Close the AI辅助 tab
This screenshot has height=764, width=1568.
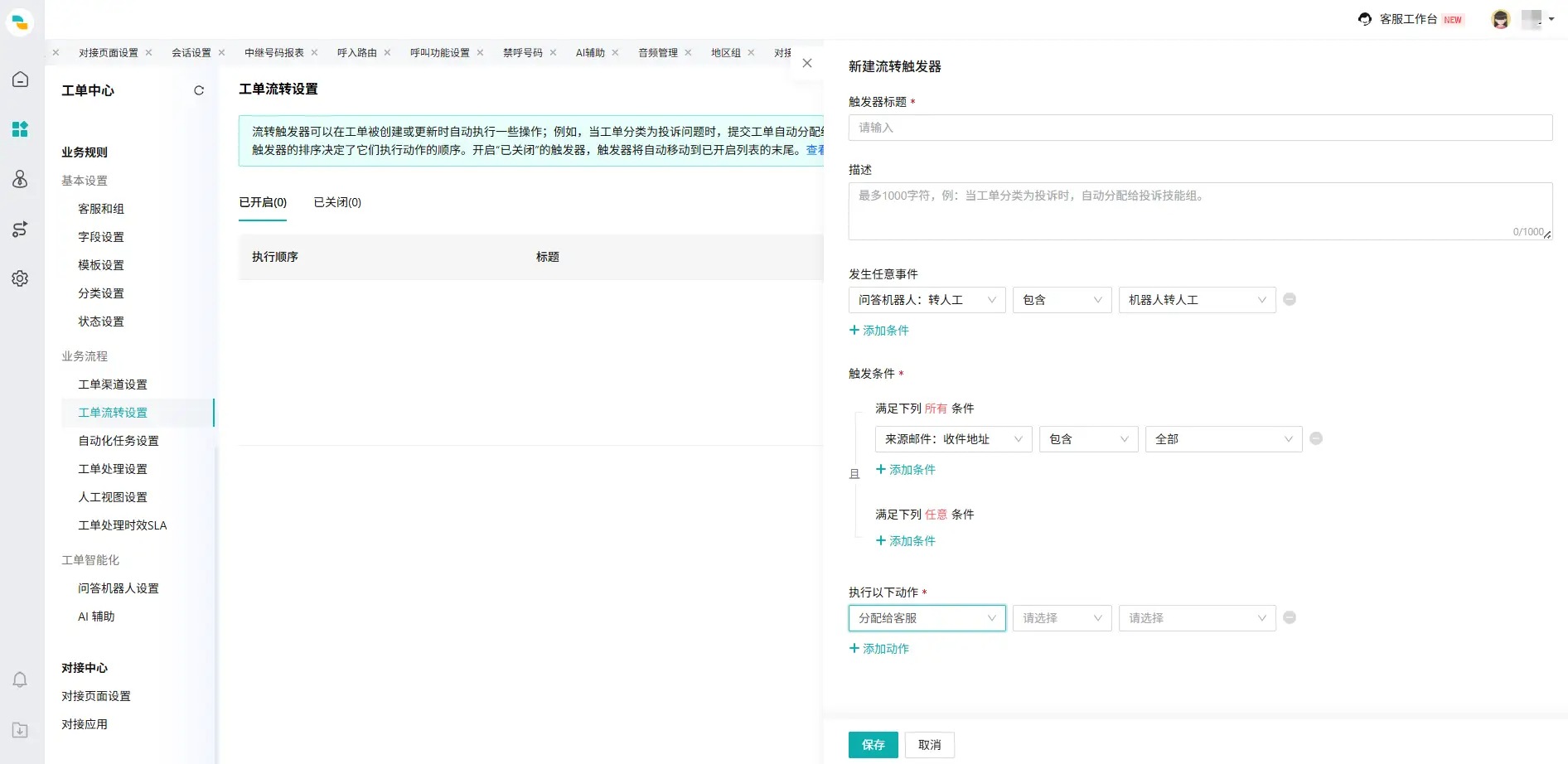point(615,52)
